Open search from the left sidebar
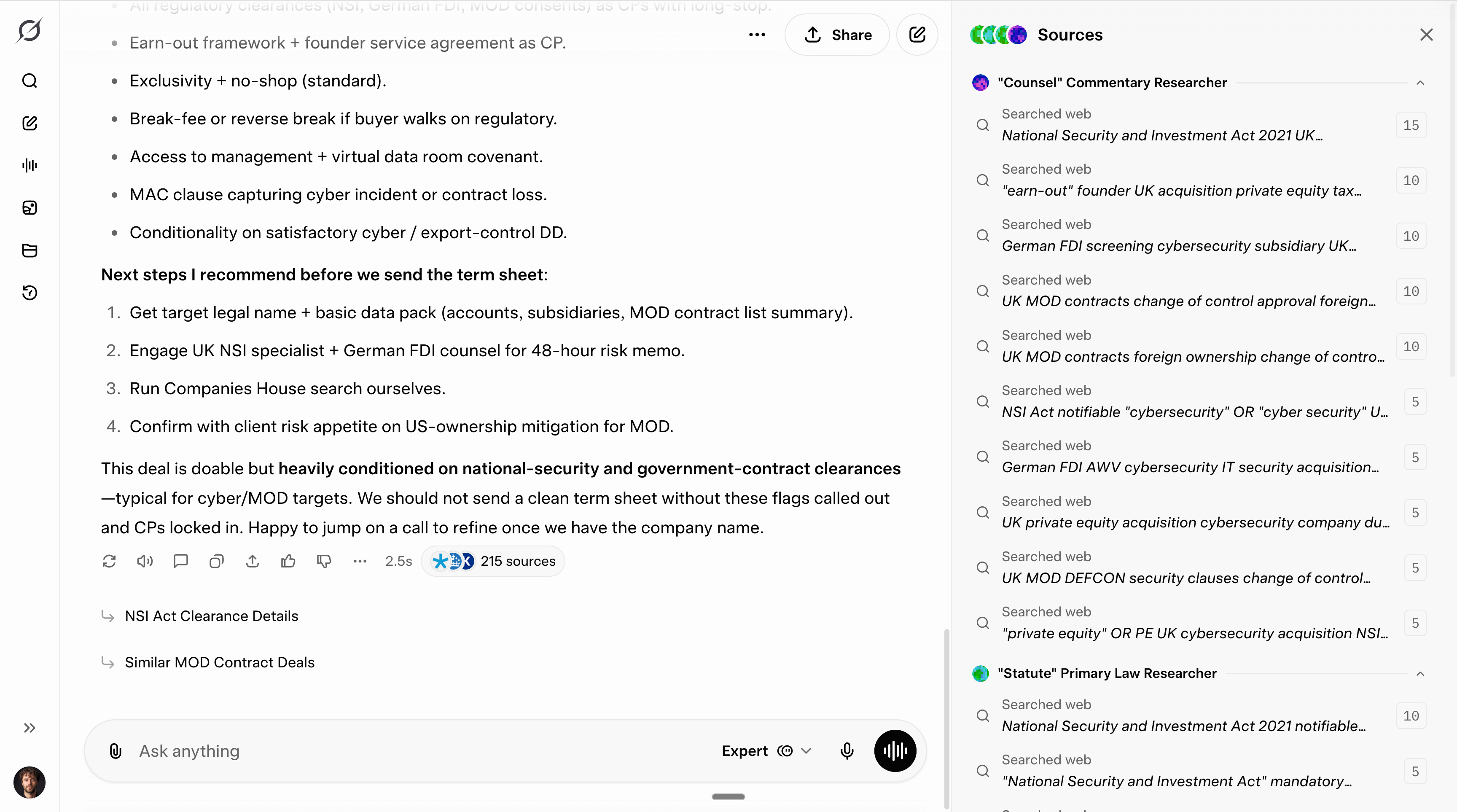The height and width of the screenshot is (812, 1457). tap(30, 81)
